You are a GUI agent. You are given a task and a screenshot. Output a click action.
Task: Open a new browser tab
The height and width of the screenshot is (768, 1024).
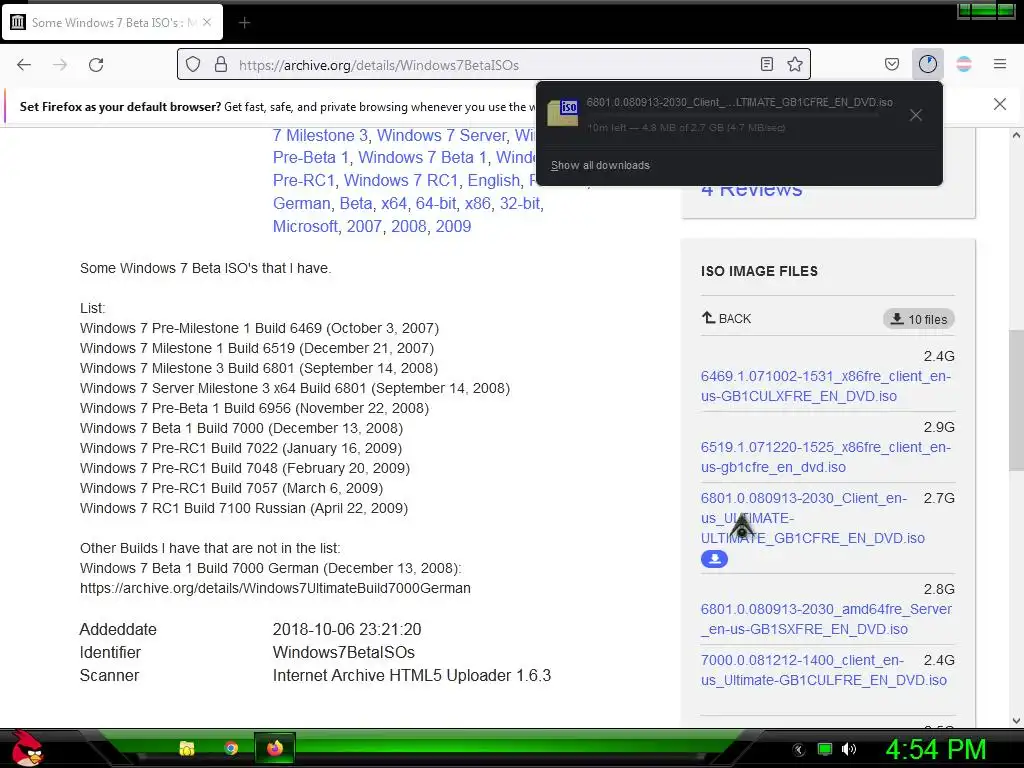coord(244,23)
